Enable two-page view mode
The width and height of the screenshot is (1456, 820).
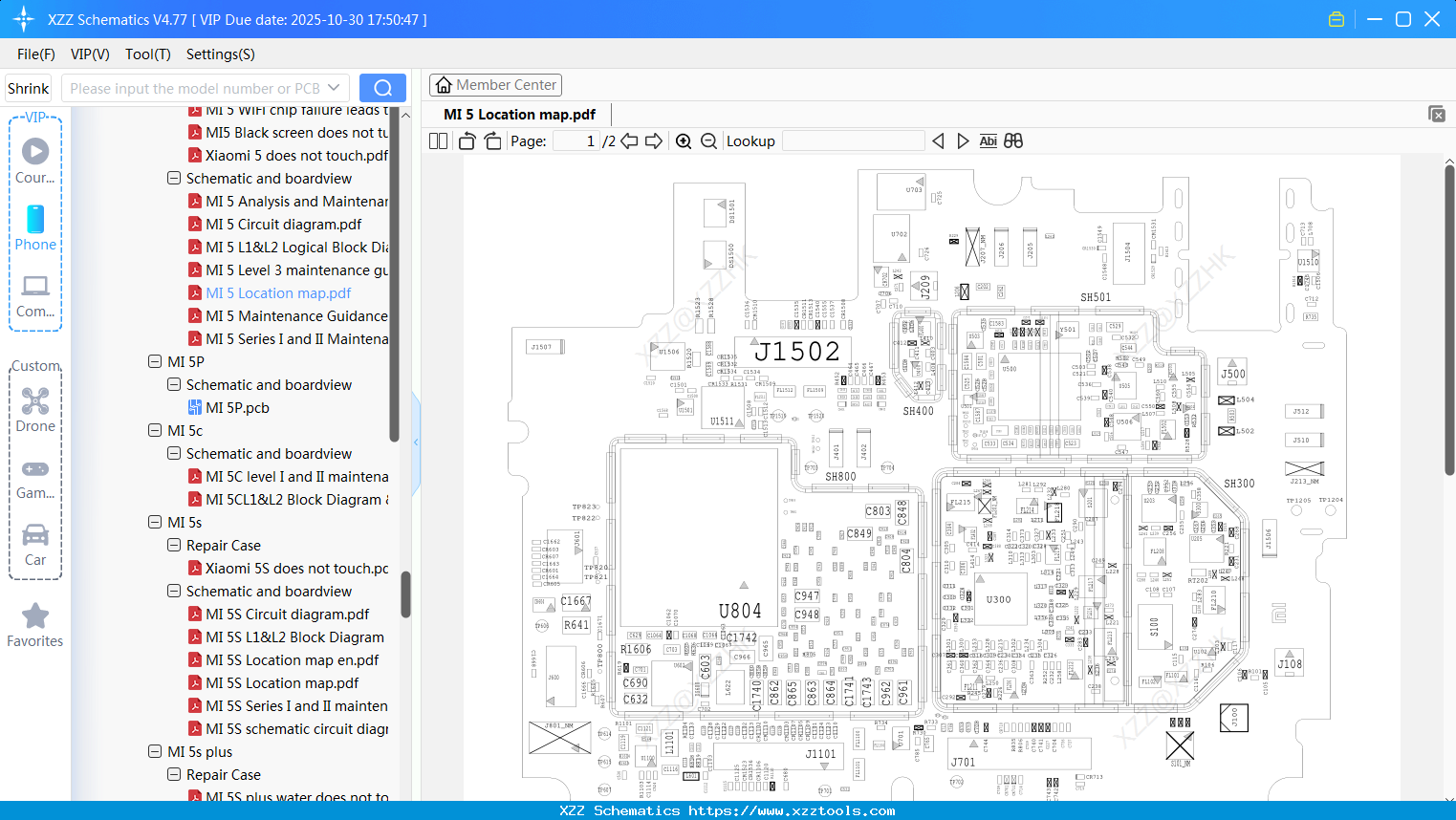pos(437,140)
